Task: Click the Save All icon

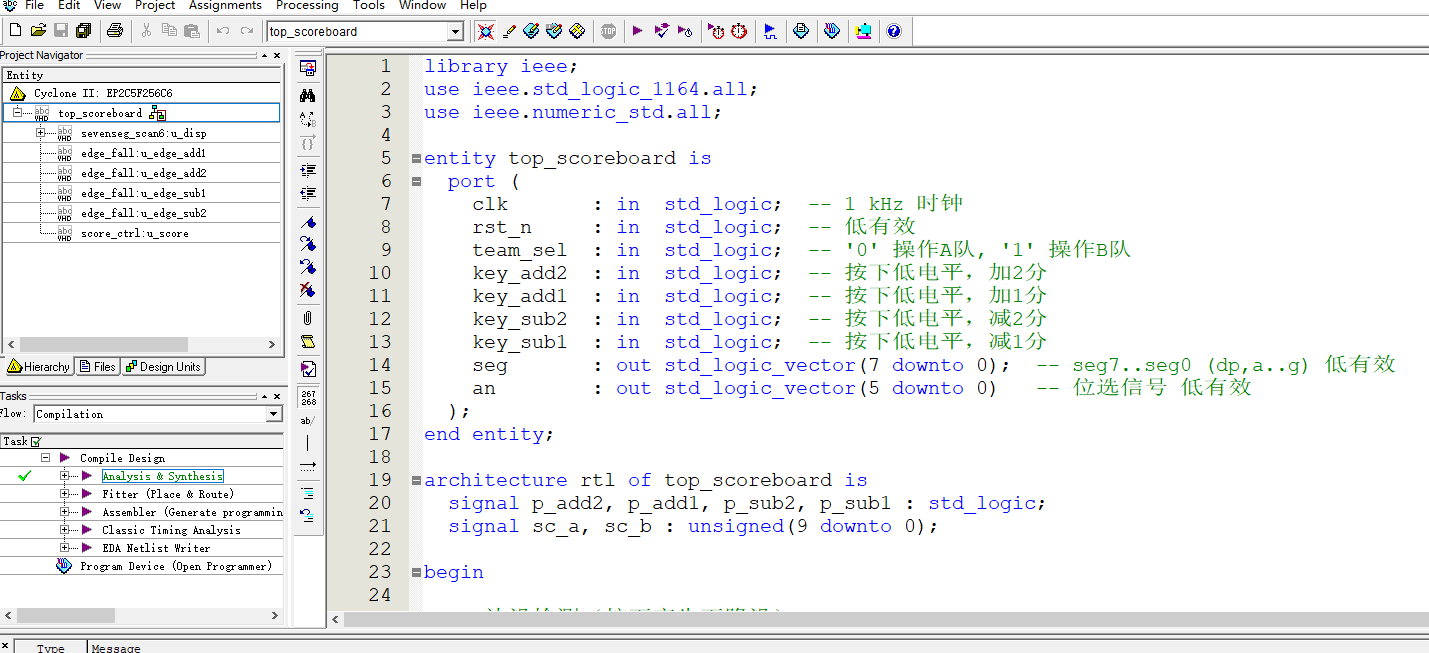Action: [83, 31]
